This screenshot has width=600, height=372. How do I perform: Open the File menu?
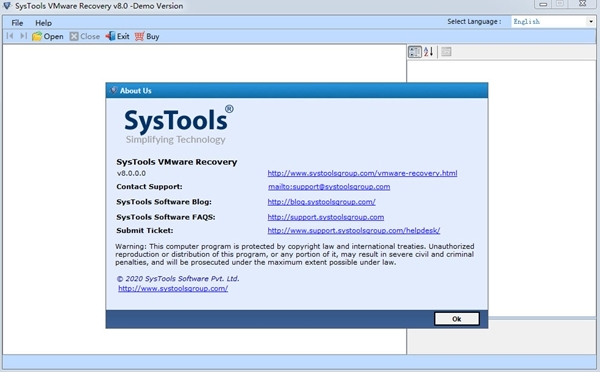(17, 23)
